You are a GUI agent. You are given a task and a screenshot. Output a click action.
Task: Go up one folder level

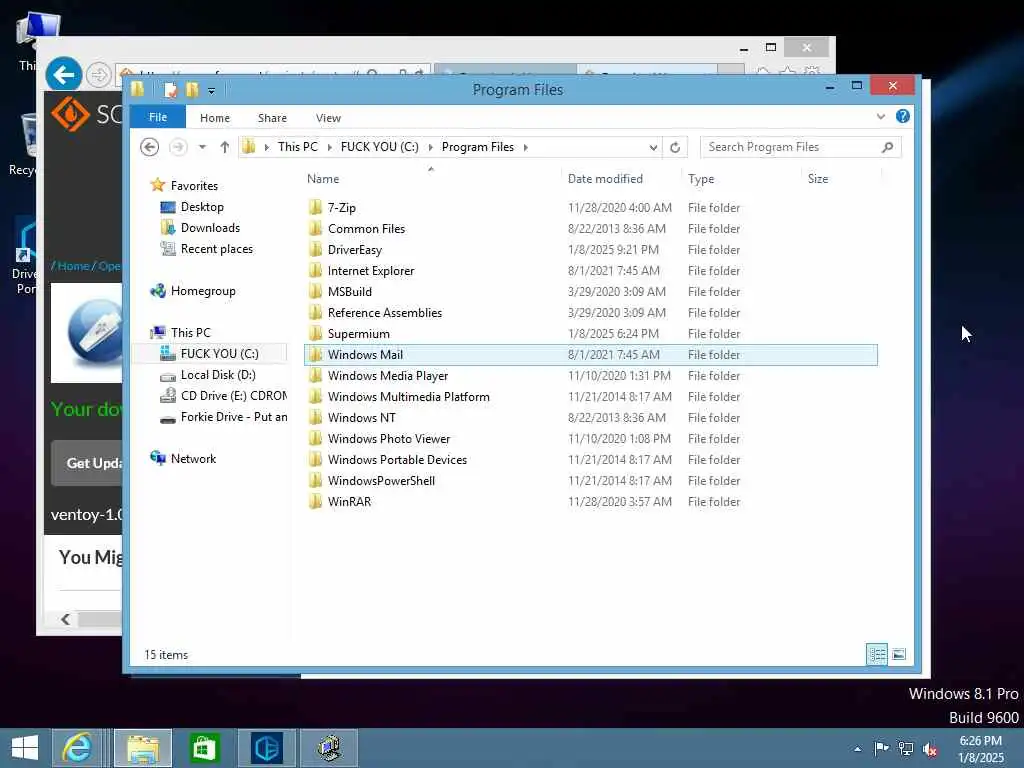point(225,147)
